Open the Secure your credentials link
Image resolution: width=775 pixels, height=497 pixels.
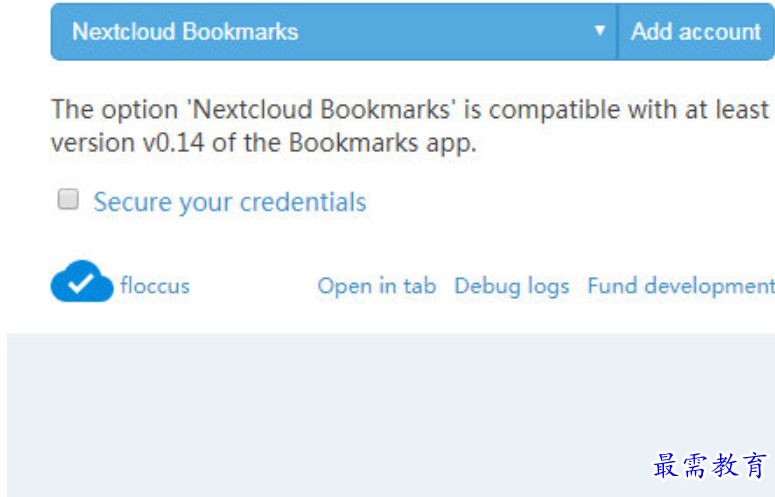(230, 202)
